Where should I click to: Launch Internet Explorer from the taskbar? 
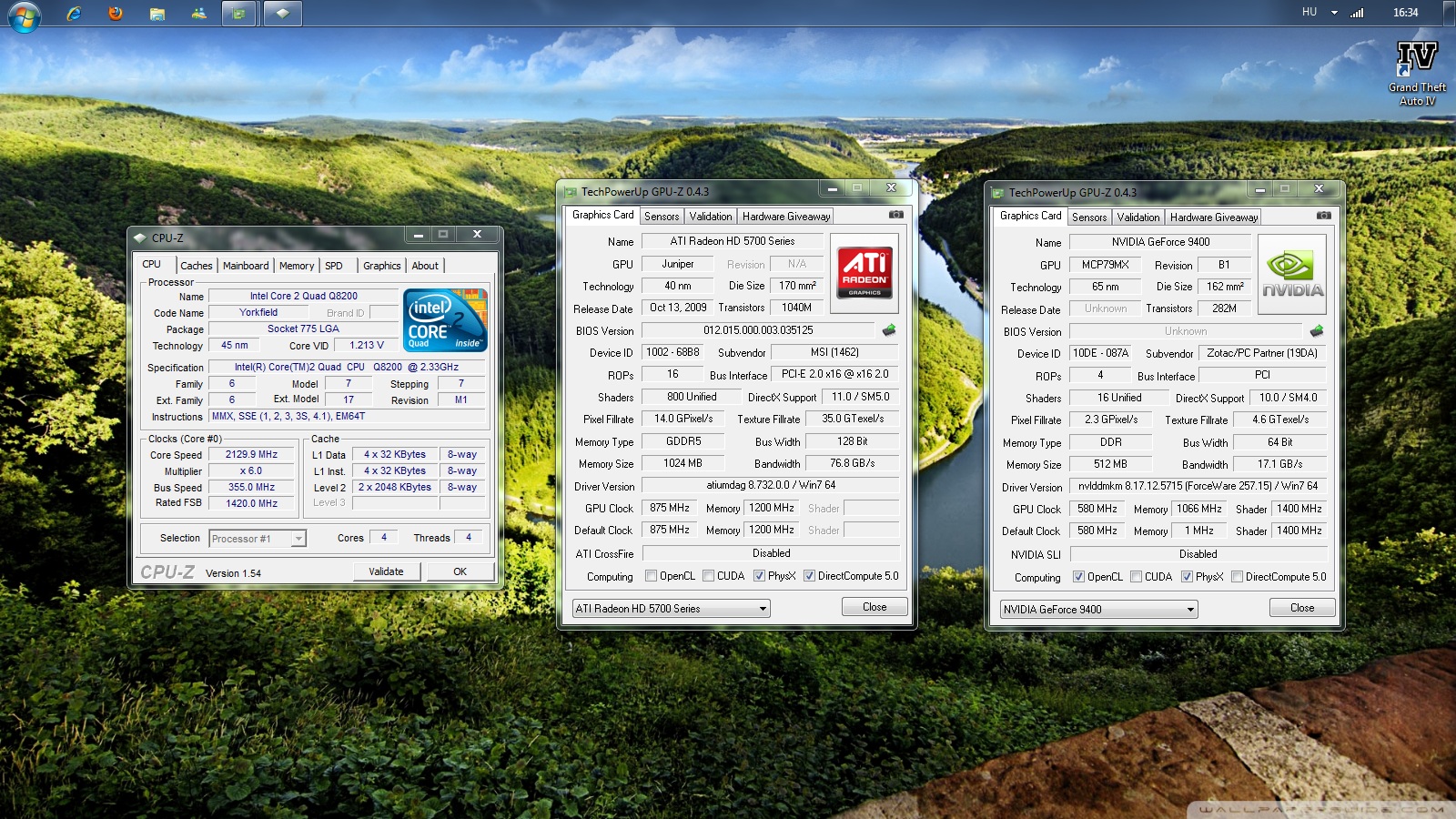pos(74,13)
